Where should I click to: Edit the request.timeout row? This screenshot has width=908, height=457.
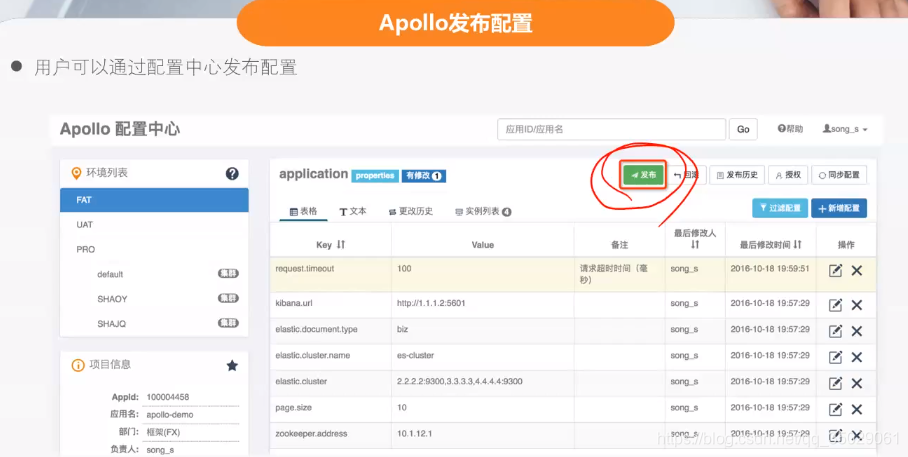point(835,270)
